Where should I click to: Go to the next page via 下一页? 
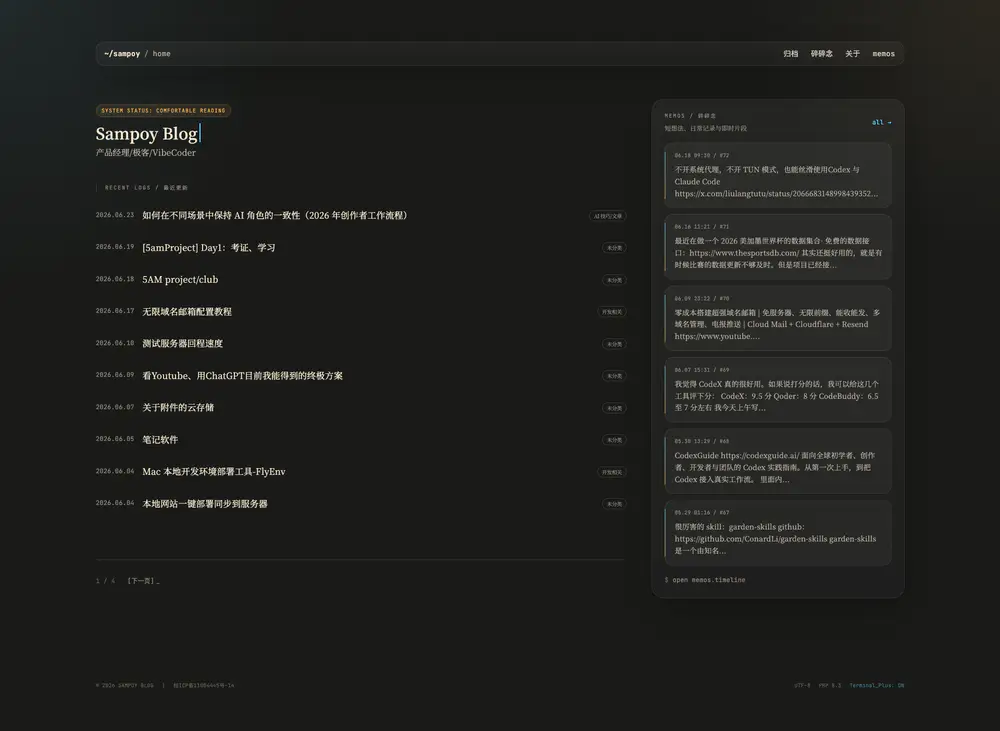coord(143,581)
